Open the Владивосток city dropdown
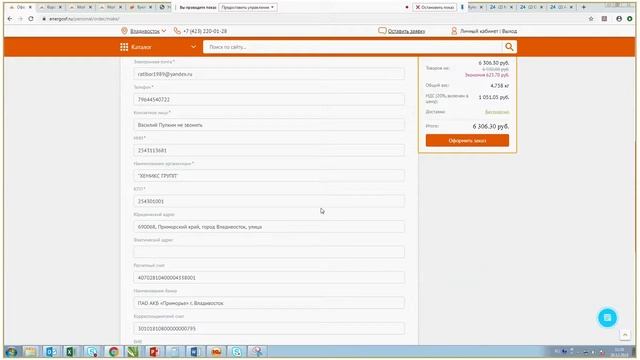The width and height of the screenshot is (640, 360). 148,31
